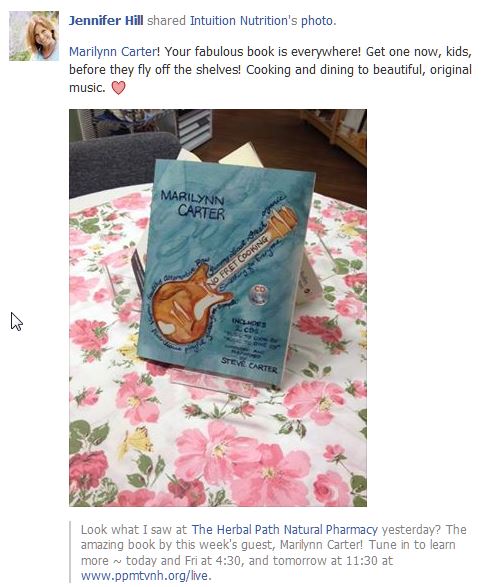
Task: Click the CD sticker on the book cover
Action: pyautogui.click(x=260, y=293)
